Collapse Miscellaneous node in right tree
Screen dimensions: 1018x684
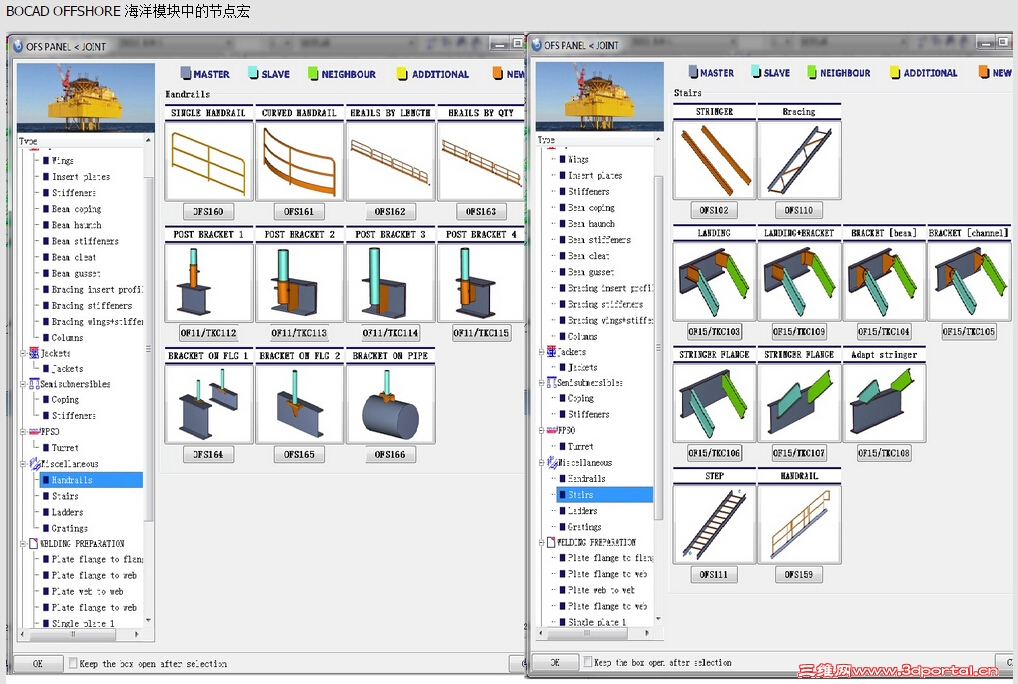[541, 463]
